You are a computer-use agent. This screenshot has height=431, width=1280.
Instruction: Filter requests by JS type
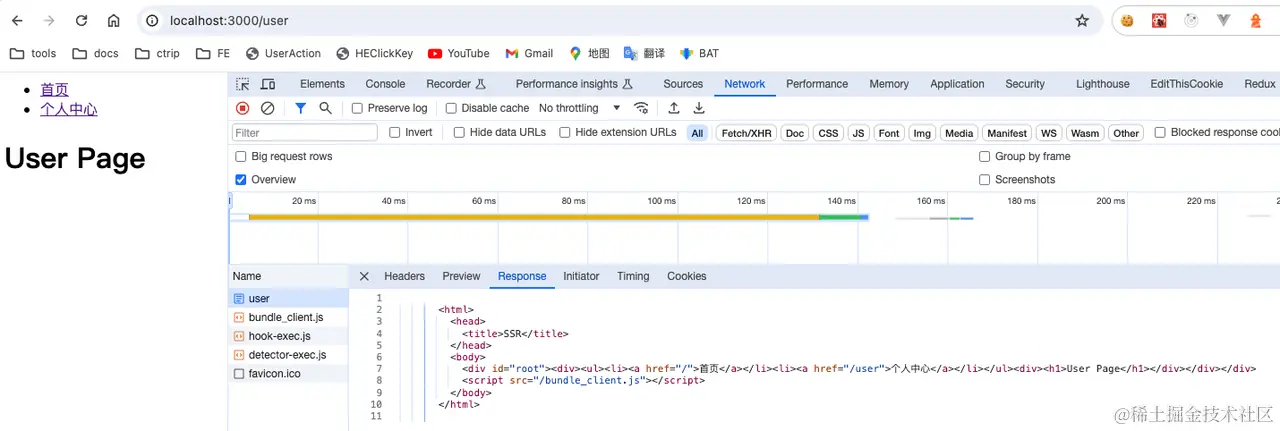858,133
